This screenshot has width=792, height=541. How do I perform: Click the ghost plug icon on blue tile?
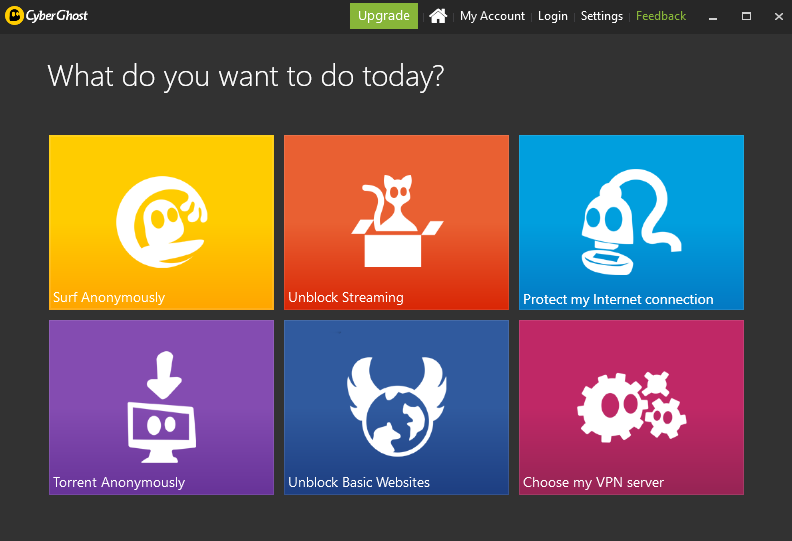pos(631,222)
